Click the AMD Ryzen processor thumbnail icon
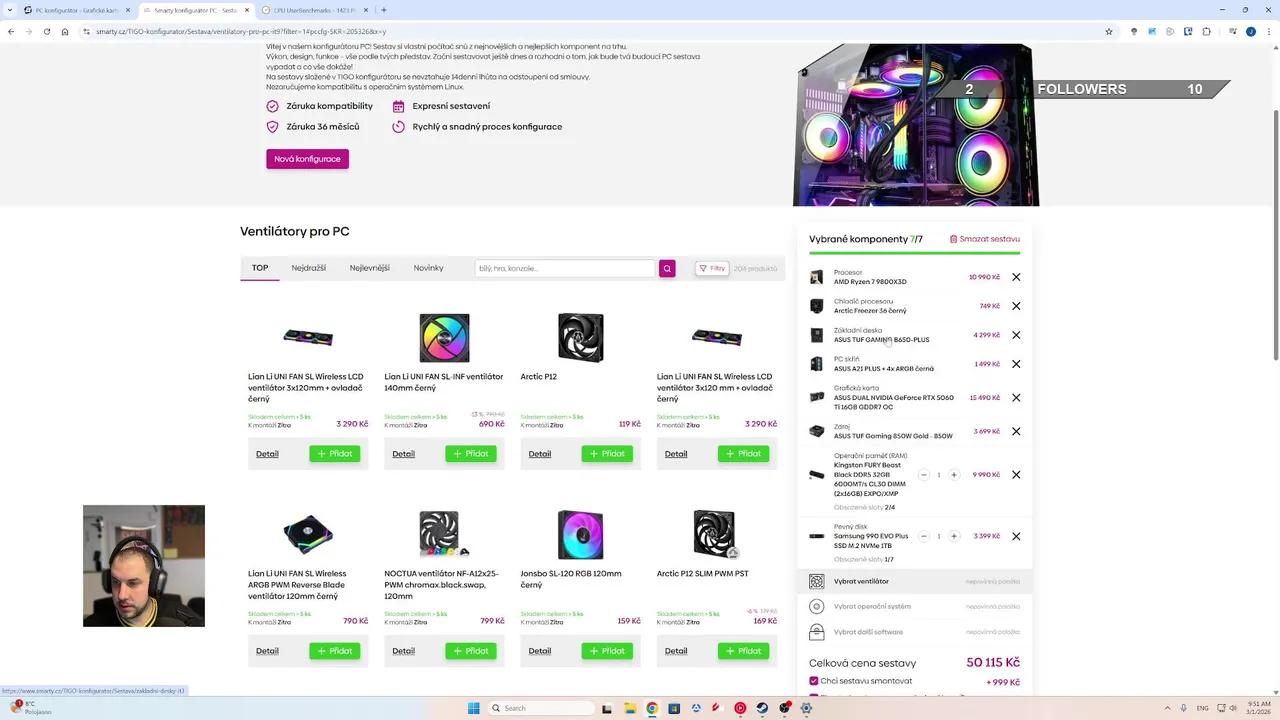The width and height of the screenshot is (1280, 720). [817, 277]
